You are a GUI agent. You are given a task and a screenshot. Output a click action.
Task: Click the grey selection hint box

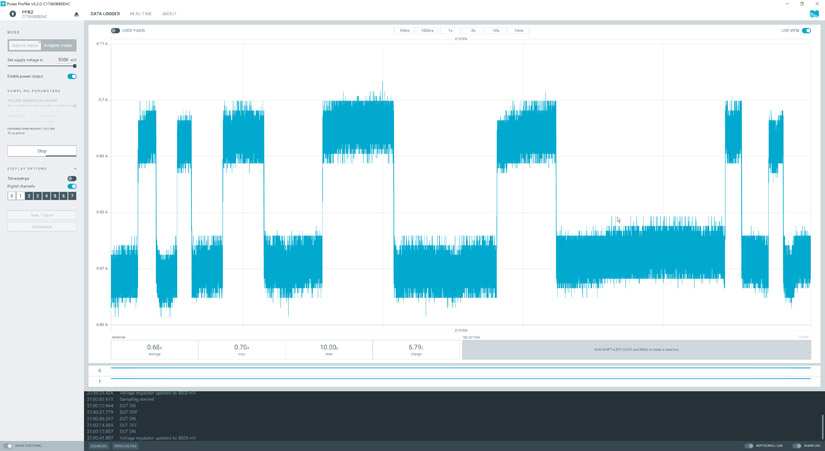[x=636, y=349]
